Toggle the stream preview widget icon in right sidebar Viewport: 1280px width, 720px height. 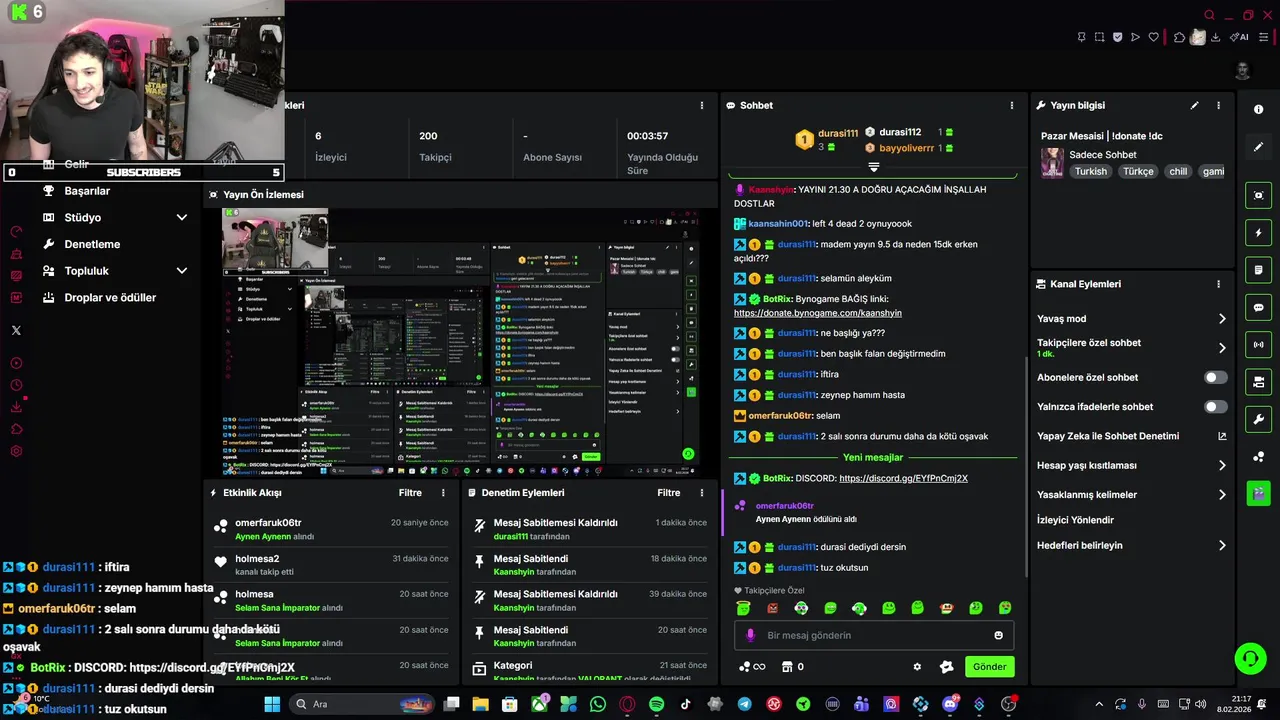[1258, 196]
